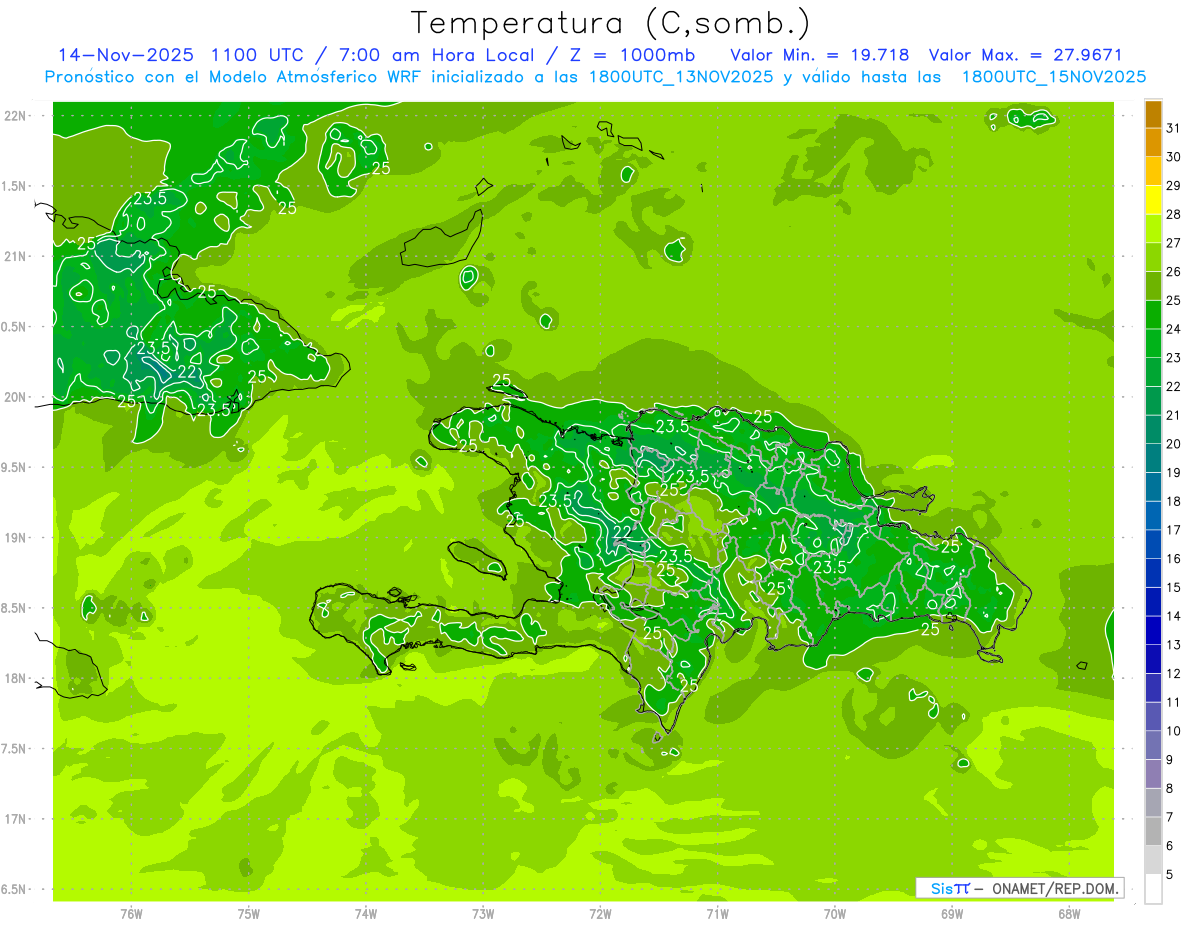
Task: Click the ONAMET/REP.DOM. credit label
Action: (1054, 888)
